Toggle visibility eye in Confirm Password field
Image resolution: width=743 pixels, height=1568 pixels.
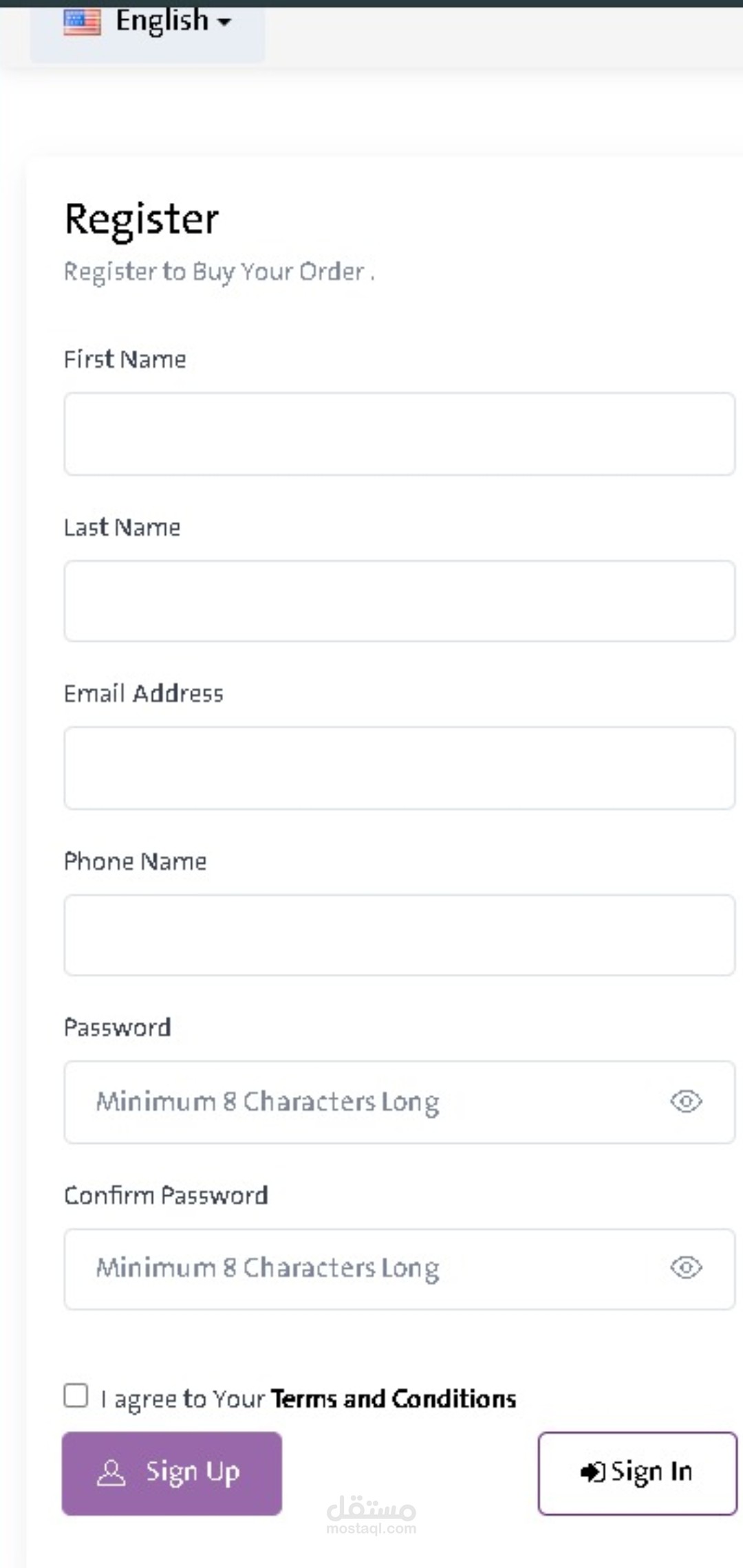(x=686, y=1267)
